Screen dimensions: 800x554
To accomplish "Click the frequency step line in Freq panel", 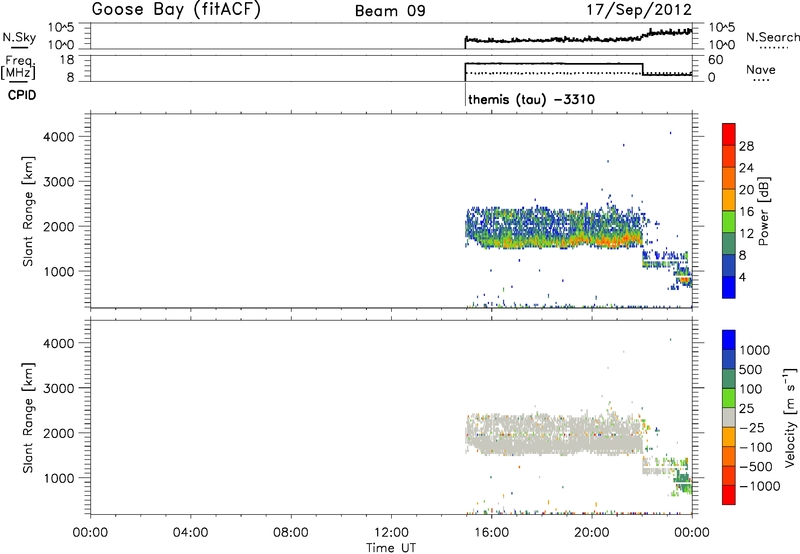I will click(x=643, y=69).
